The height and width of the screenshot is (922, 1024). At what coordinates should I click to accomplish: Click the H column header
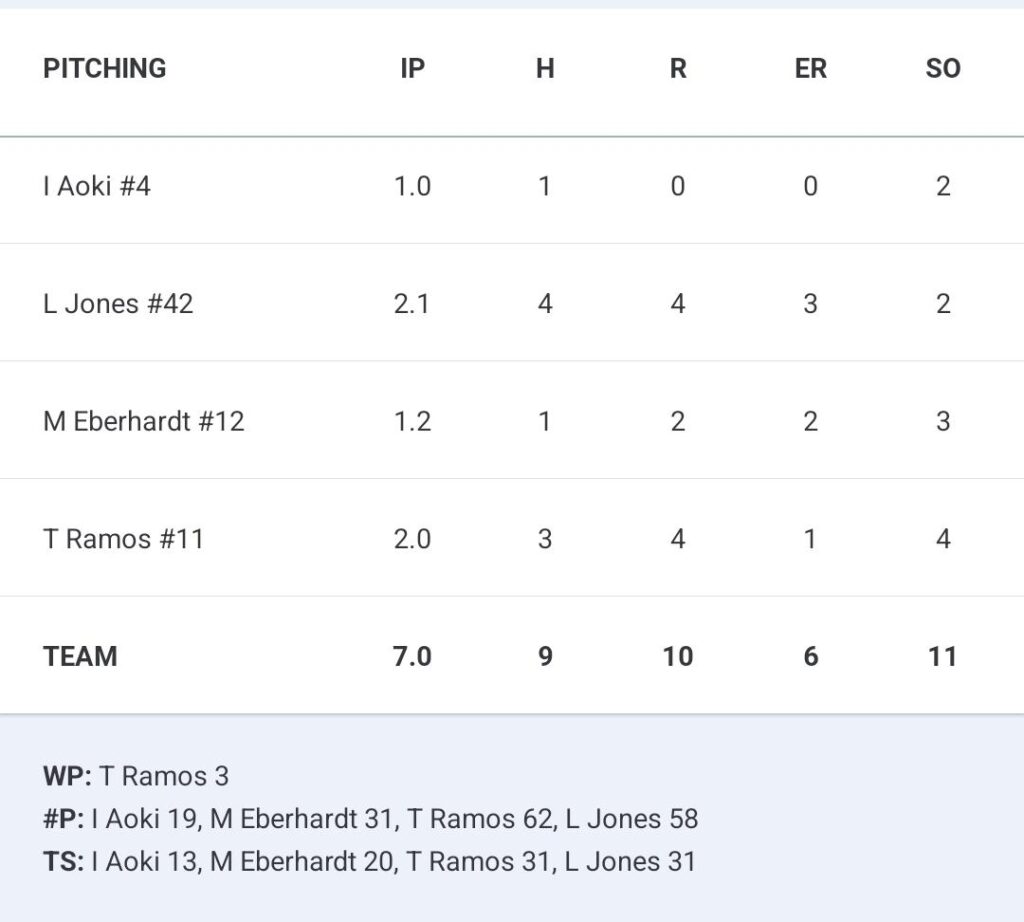[x=545, y=69]
